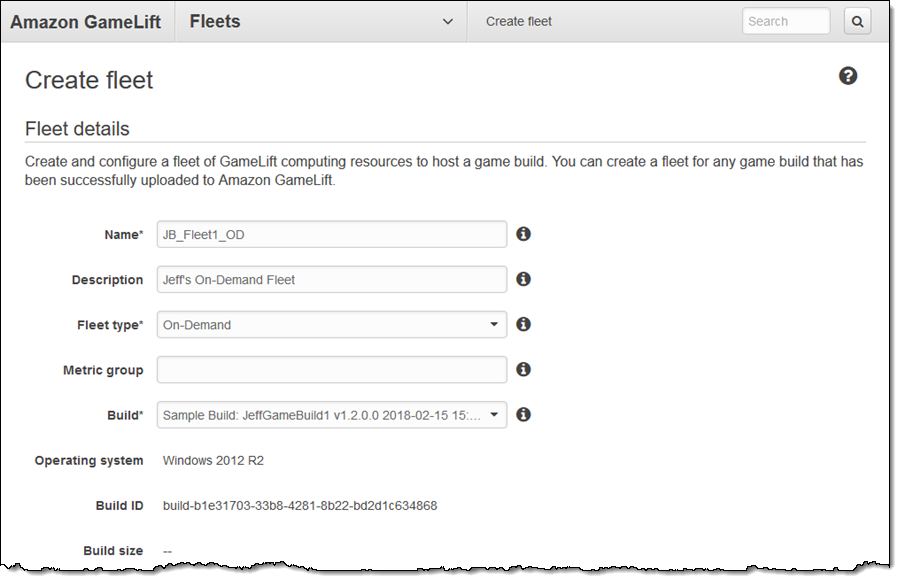Click the info icon beside Description field
This screenshot has height=581, width=900.
(x=523, y=280)
